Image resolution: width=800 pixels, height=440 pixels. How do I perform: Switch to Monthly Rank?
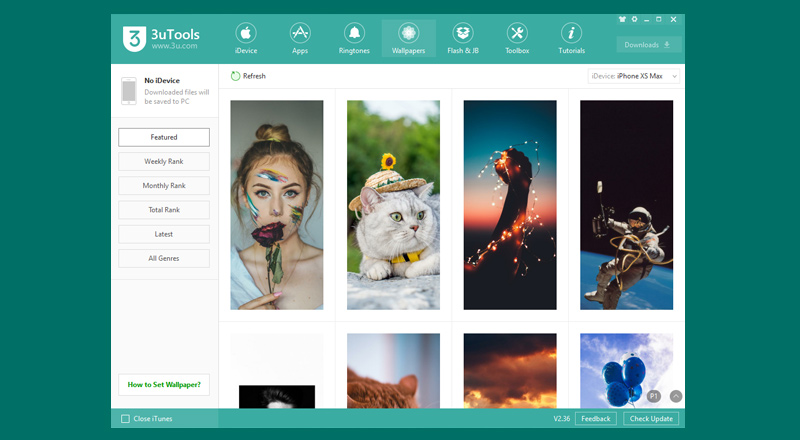pos(164,186)
